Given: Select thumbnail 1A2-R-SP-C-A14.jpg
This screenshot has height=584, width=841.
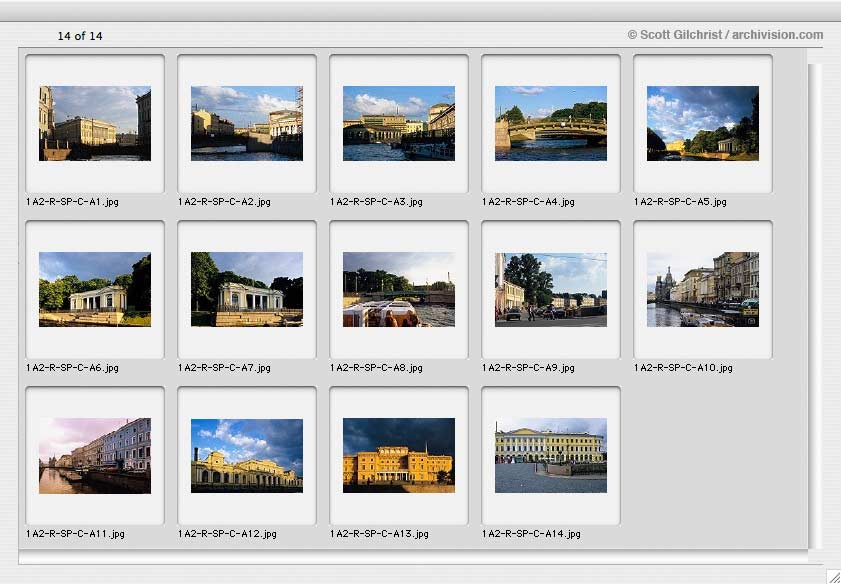Looking at the screenshot, I should click(551, 456).
